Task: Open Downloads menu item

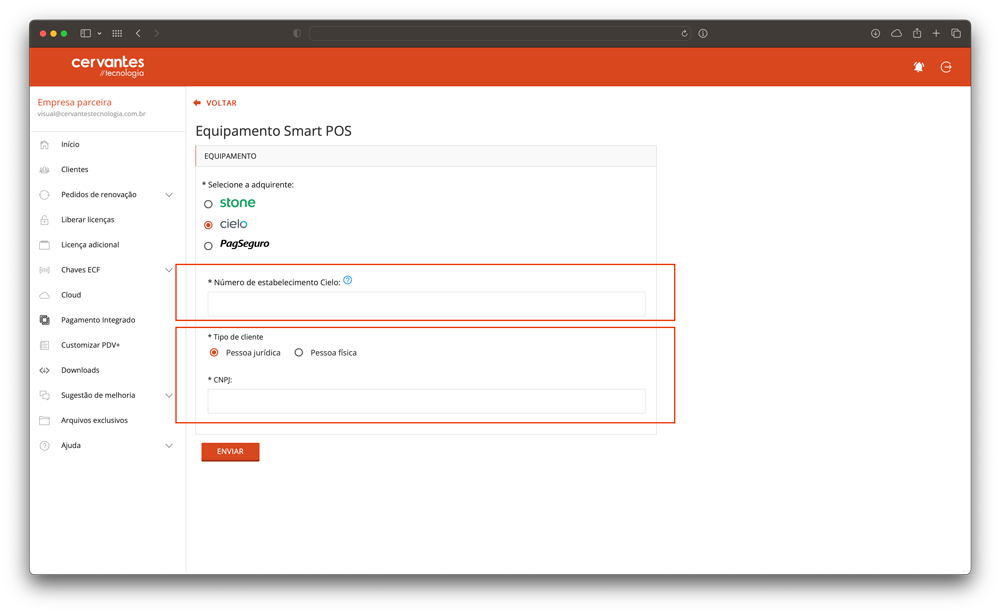Action: pos(80,371)
